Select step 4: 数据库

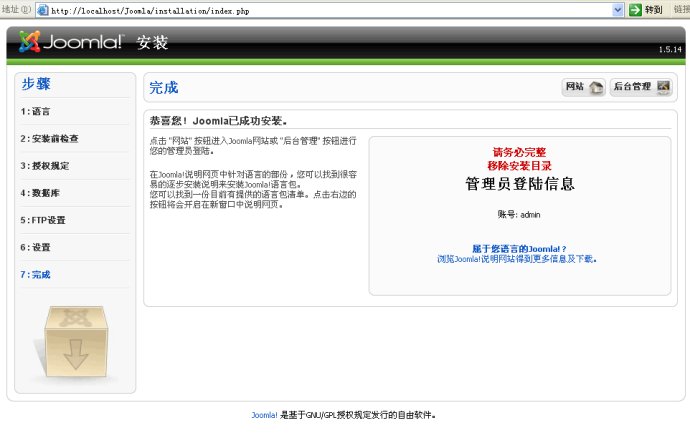[40, 193]
